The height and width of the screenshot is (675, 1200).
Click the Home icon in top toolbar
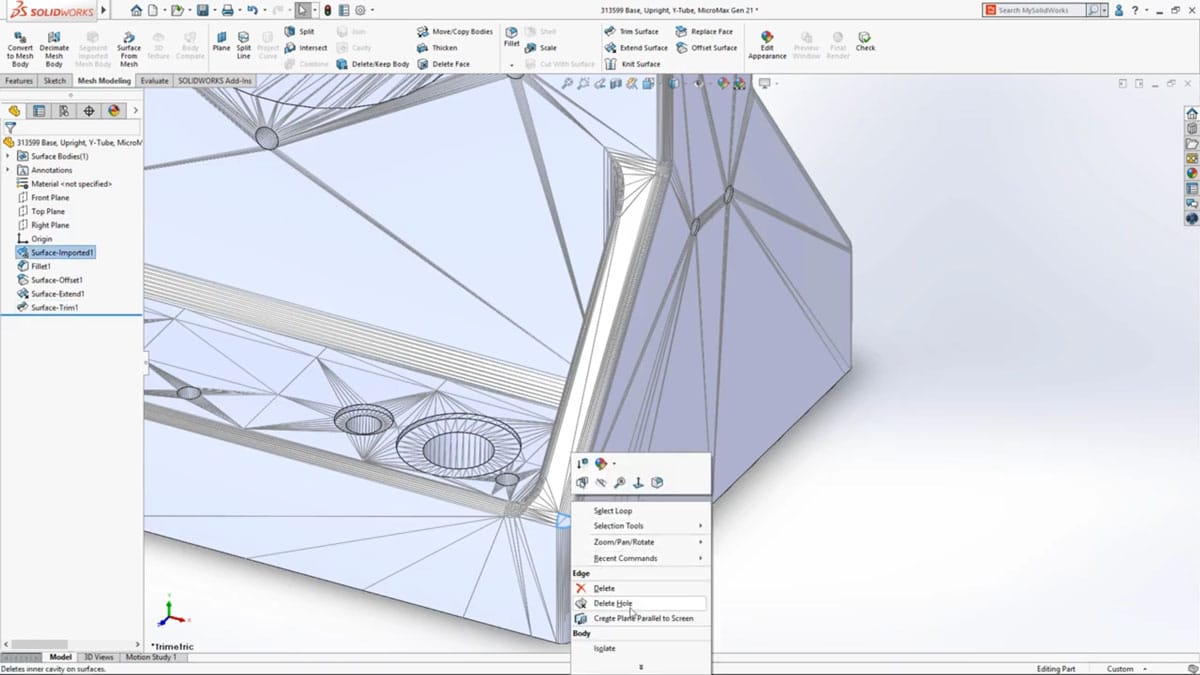point(136,10)
